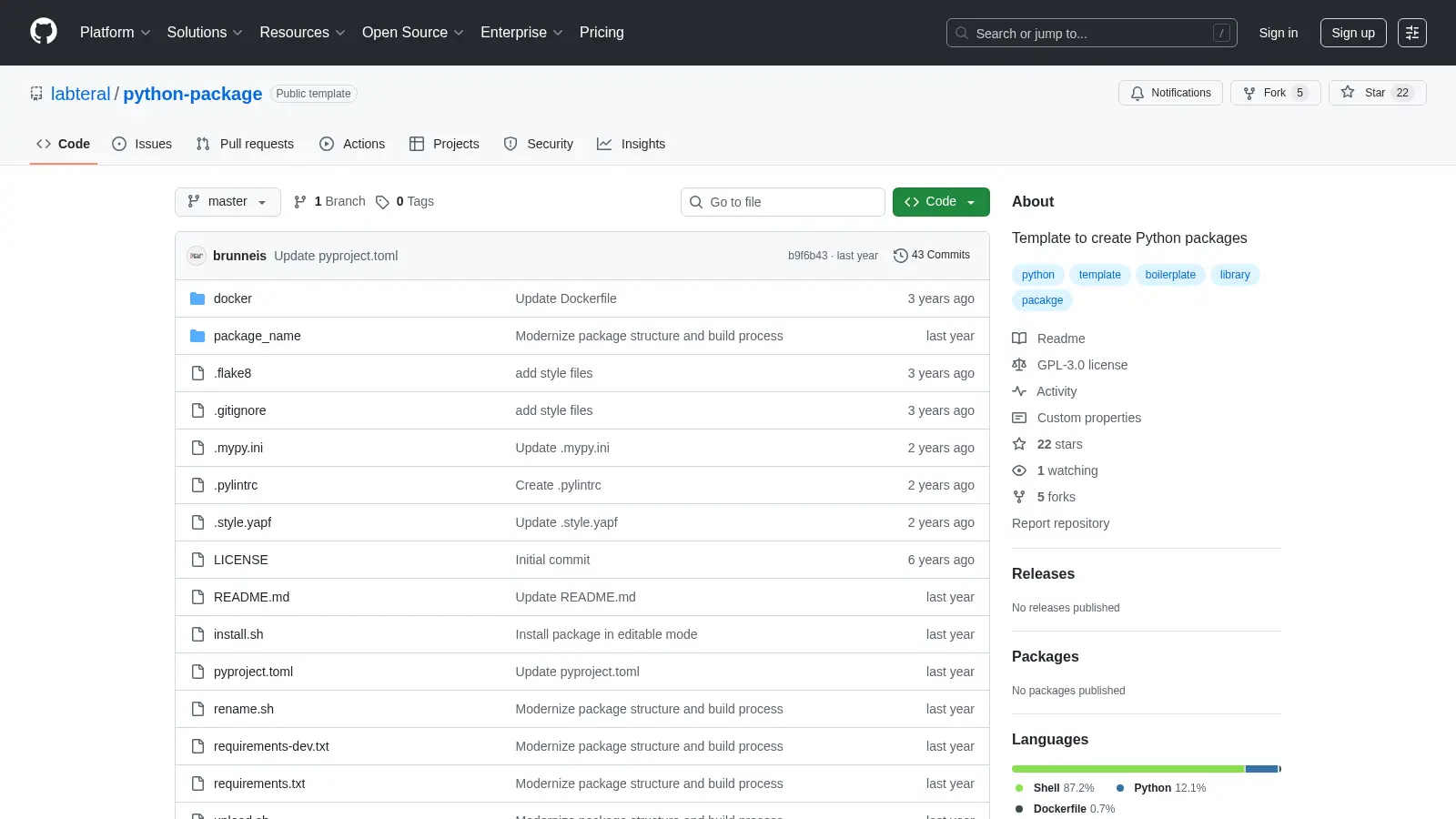Click the Report repository link
This screenshot has height=819, width=1456.
(x=1060, y=523)
